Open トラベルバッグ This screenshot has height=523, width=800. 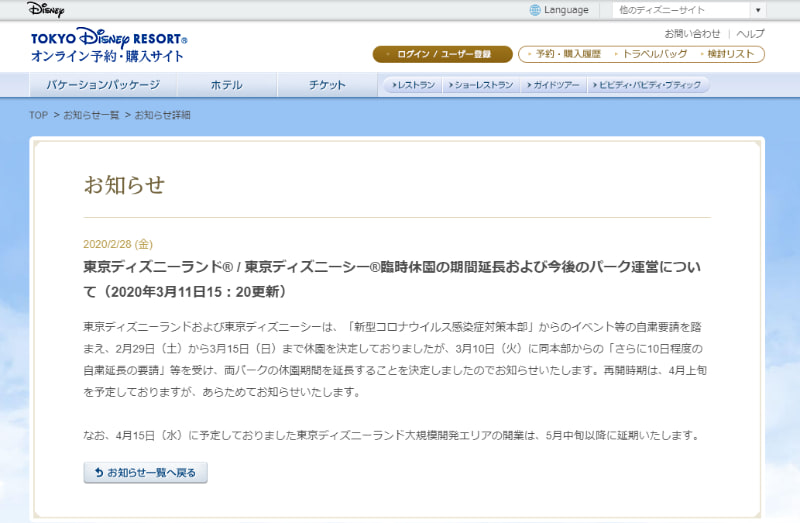[655, 54]
